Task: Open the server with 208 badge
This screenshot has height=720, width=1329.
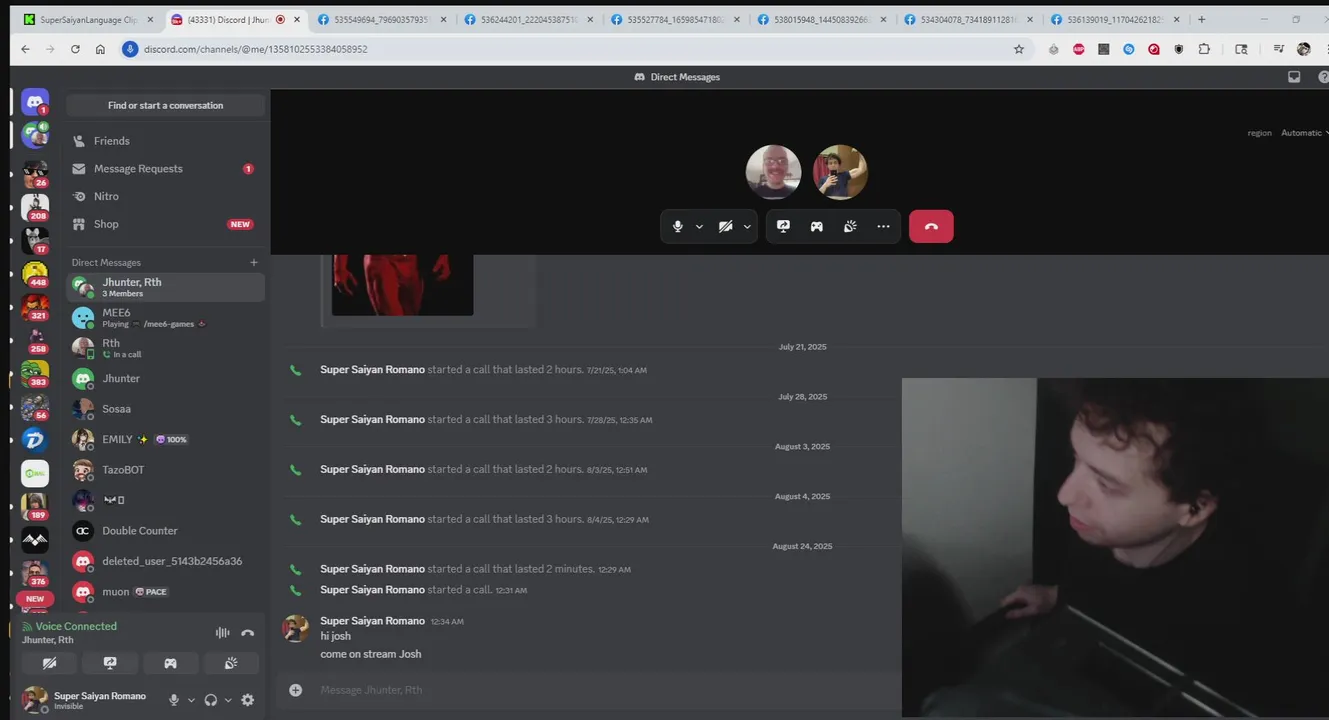Action: [x=35, y=207]
